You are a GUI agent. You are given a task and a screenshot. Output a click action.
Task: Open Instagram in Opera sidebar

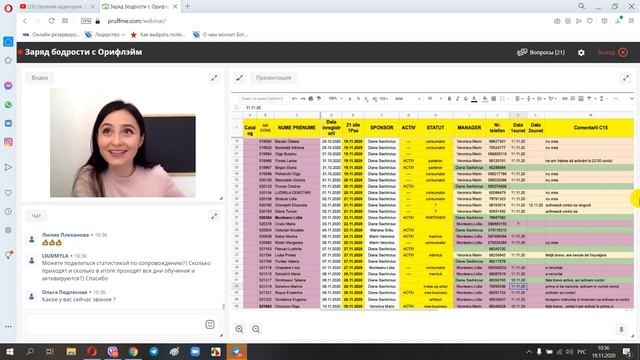8,142
